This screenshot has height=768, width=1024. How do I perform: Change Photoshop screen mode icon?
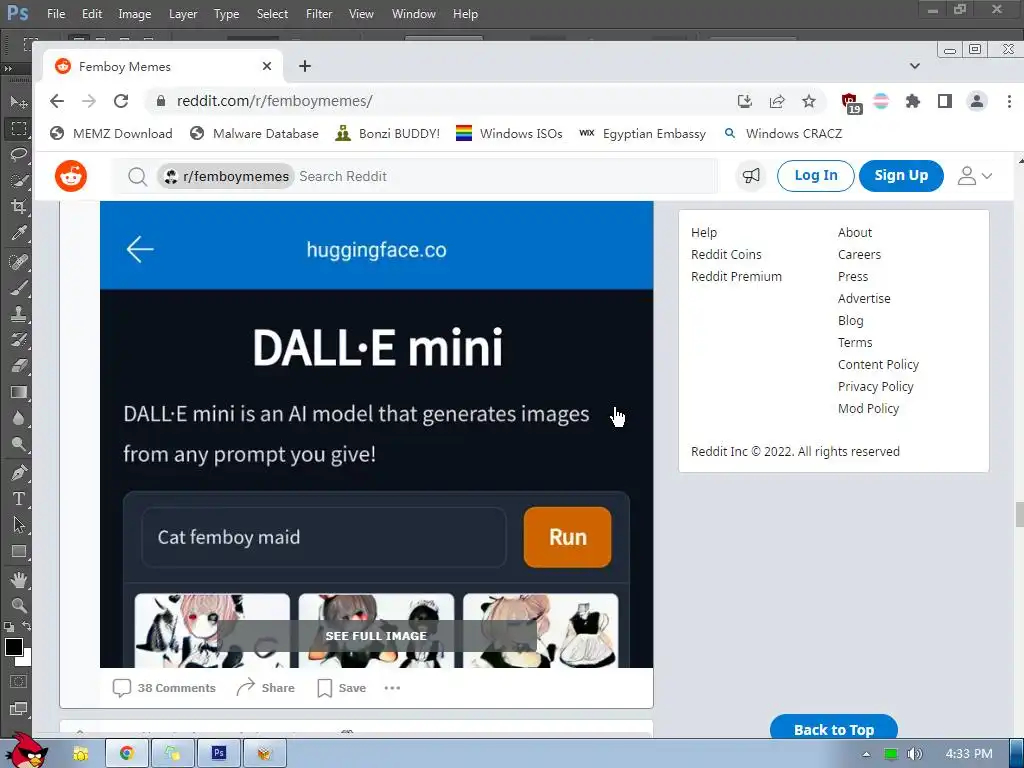coord(18,709)
